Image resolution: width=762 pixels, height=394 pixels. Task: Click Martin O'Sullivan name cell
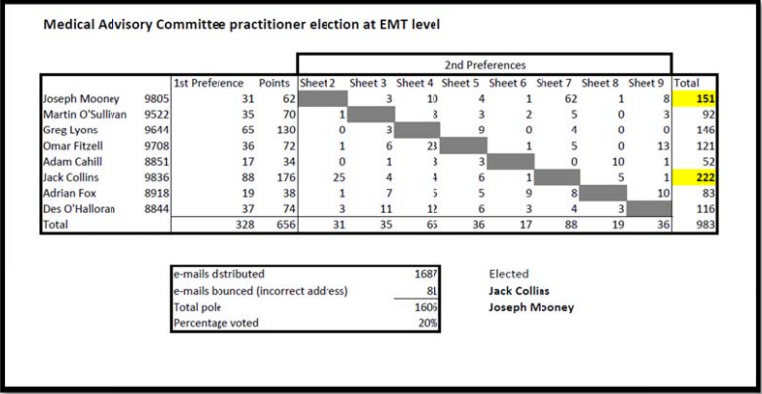click(85, 115)
